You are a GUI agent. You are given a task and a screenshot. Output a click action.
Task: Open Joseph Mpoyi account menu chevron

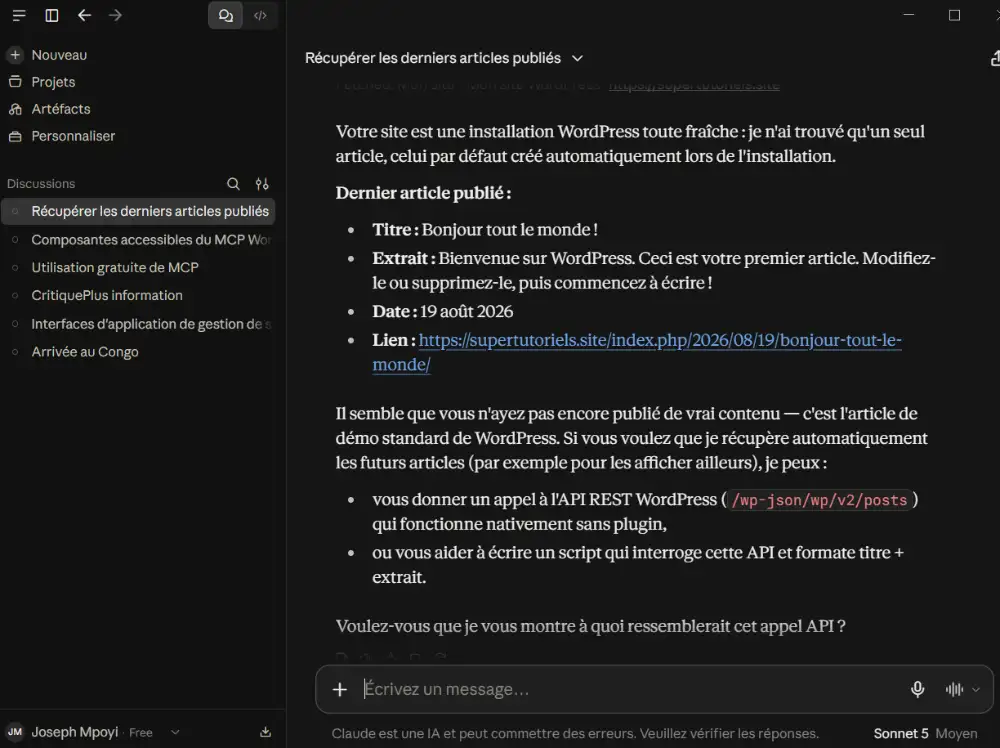175,733
